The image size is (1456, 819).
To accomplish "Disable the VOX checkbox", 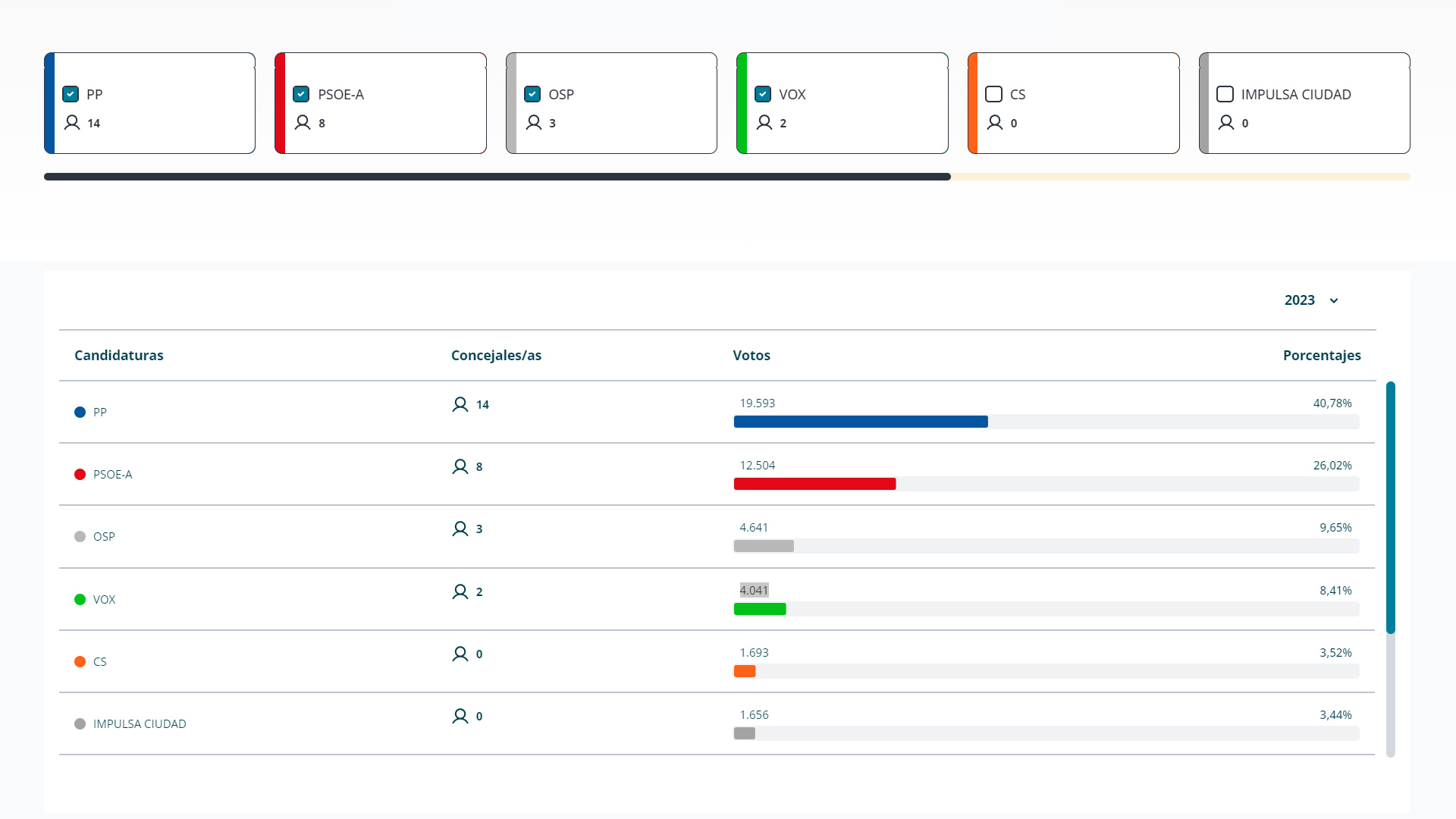I will pos(763,94).
